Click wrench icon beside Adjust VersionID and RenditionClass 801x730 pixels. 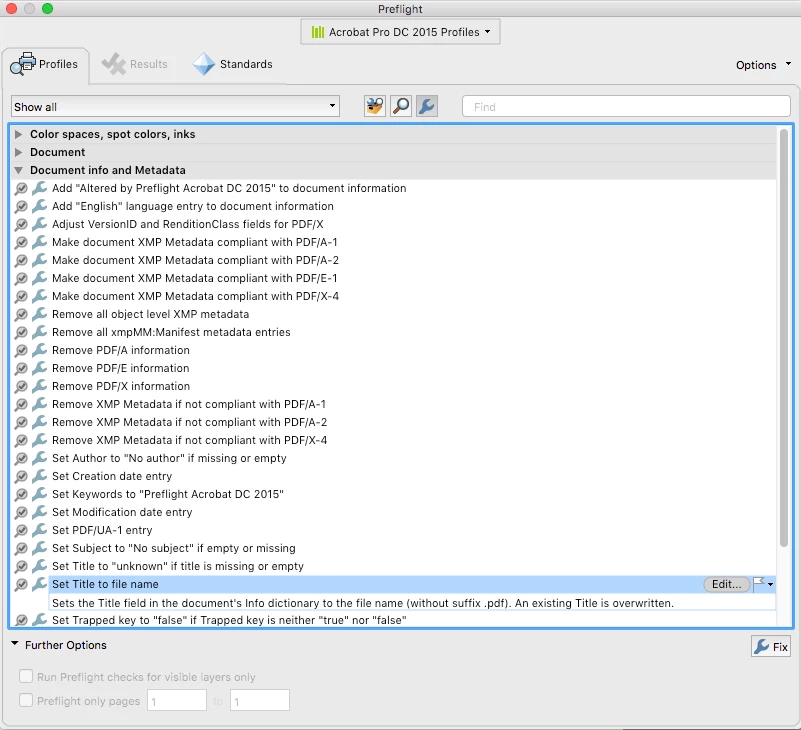coord(39,224)
